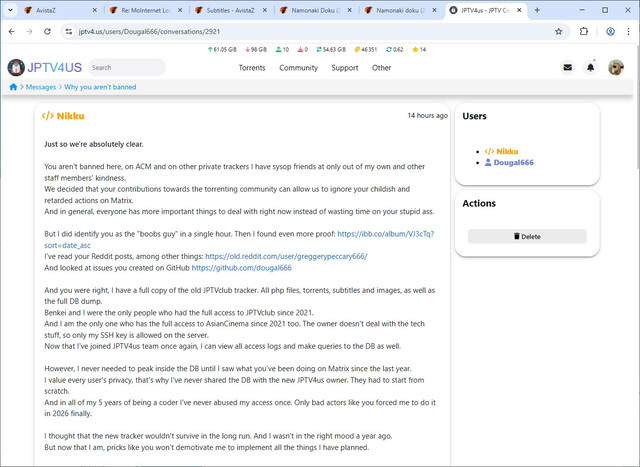Open the old.reddit.com user link
This screenshot has width=640, height=467.
(286, 256)
